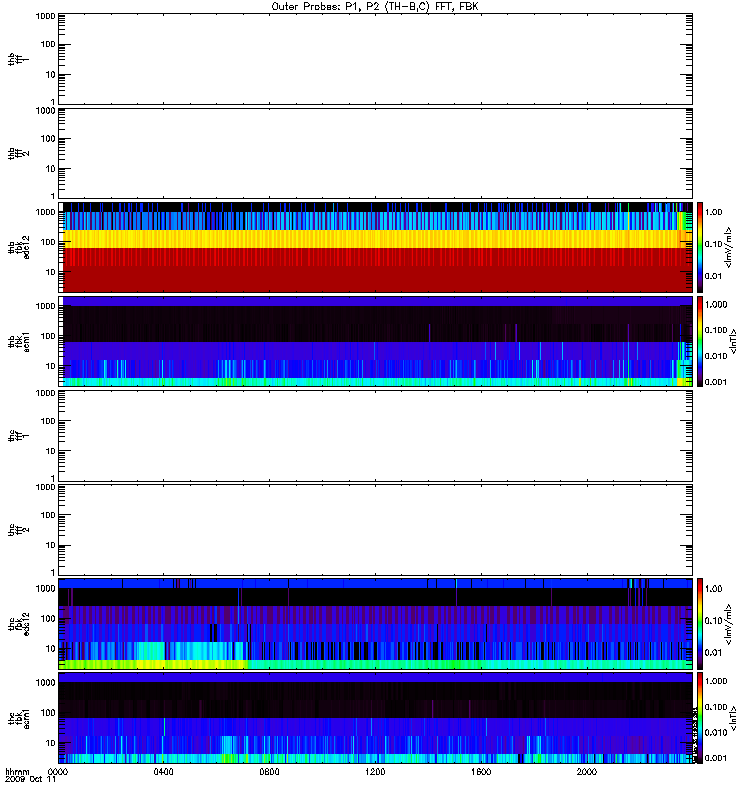
Task: Click the 0400 time axis label
Action: point(163,772)
